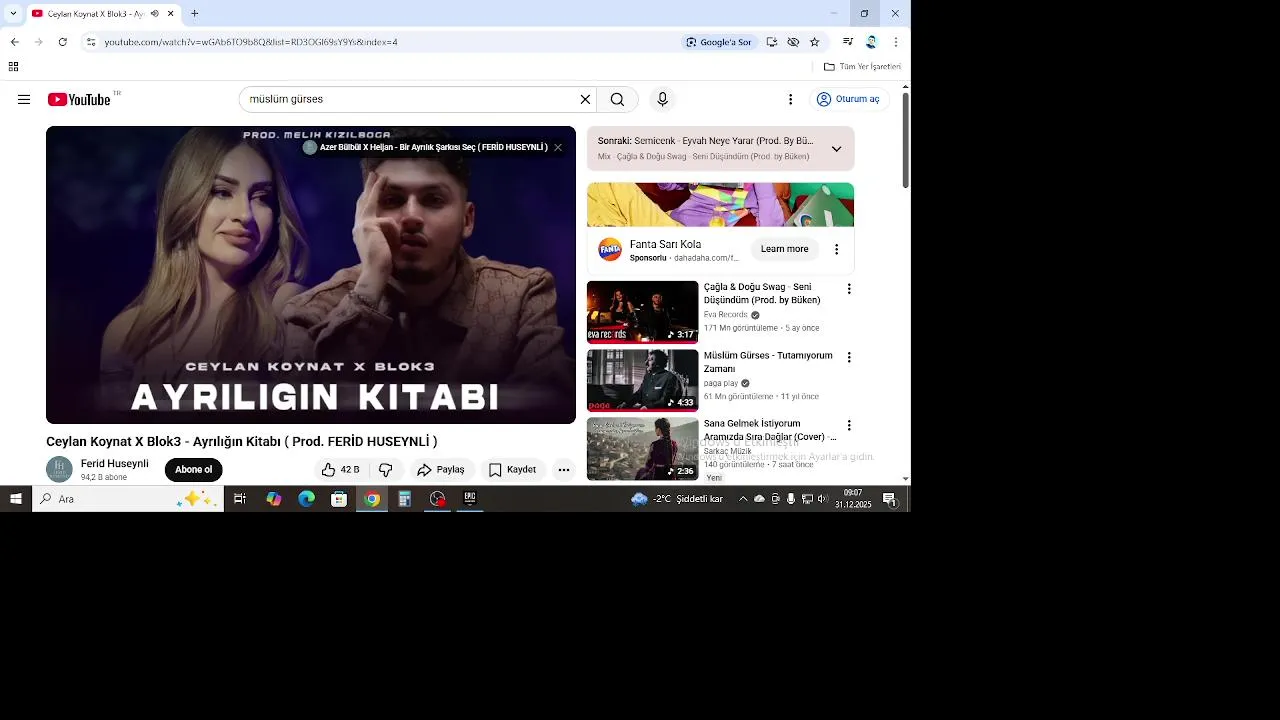Viewport: 1280px width, 720px height.
Task: Share the video with Paylaş
Action: 441,470
